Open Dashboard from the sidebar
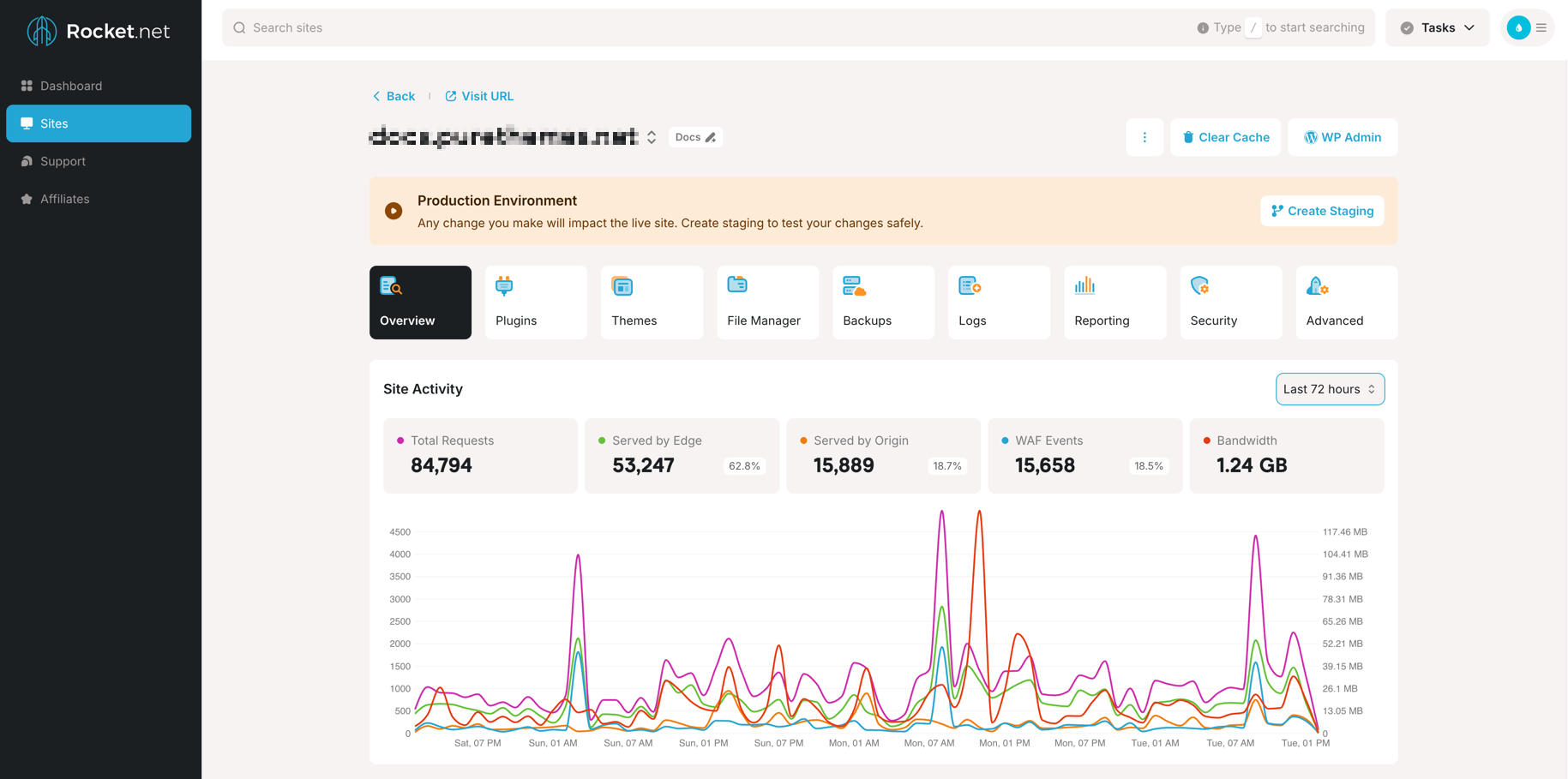The image size is (1568, 779). point(71,86)
